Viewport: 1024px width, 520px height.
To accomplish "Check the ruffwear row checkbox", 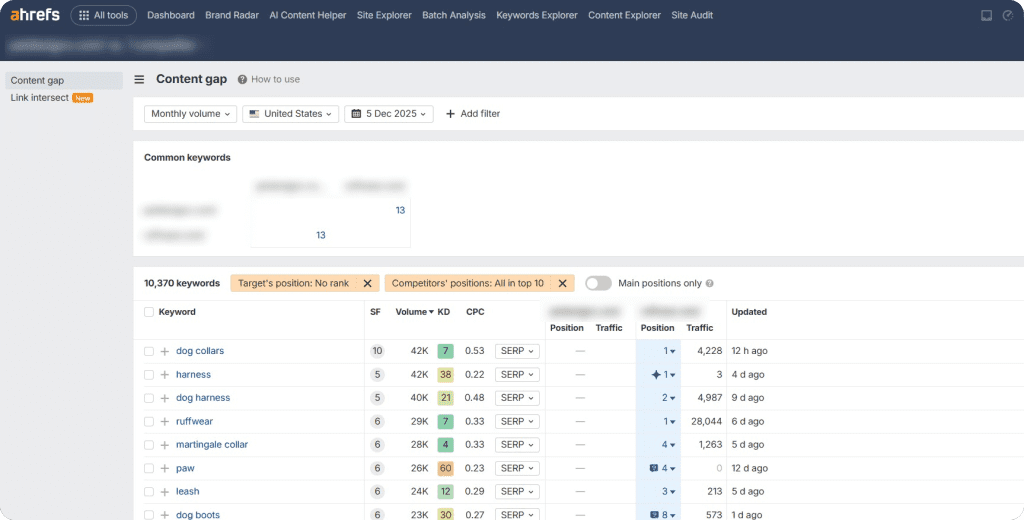I will click(x=149, y=422).
